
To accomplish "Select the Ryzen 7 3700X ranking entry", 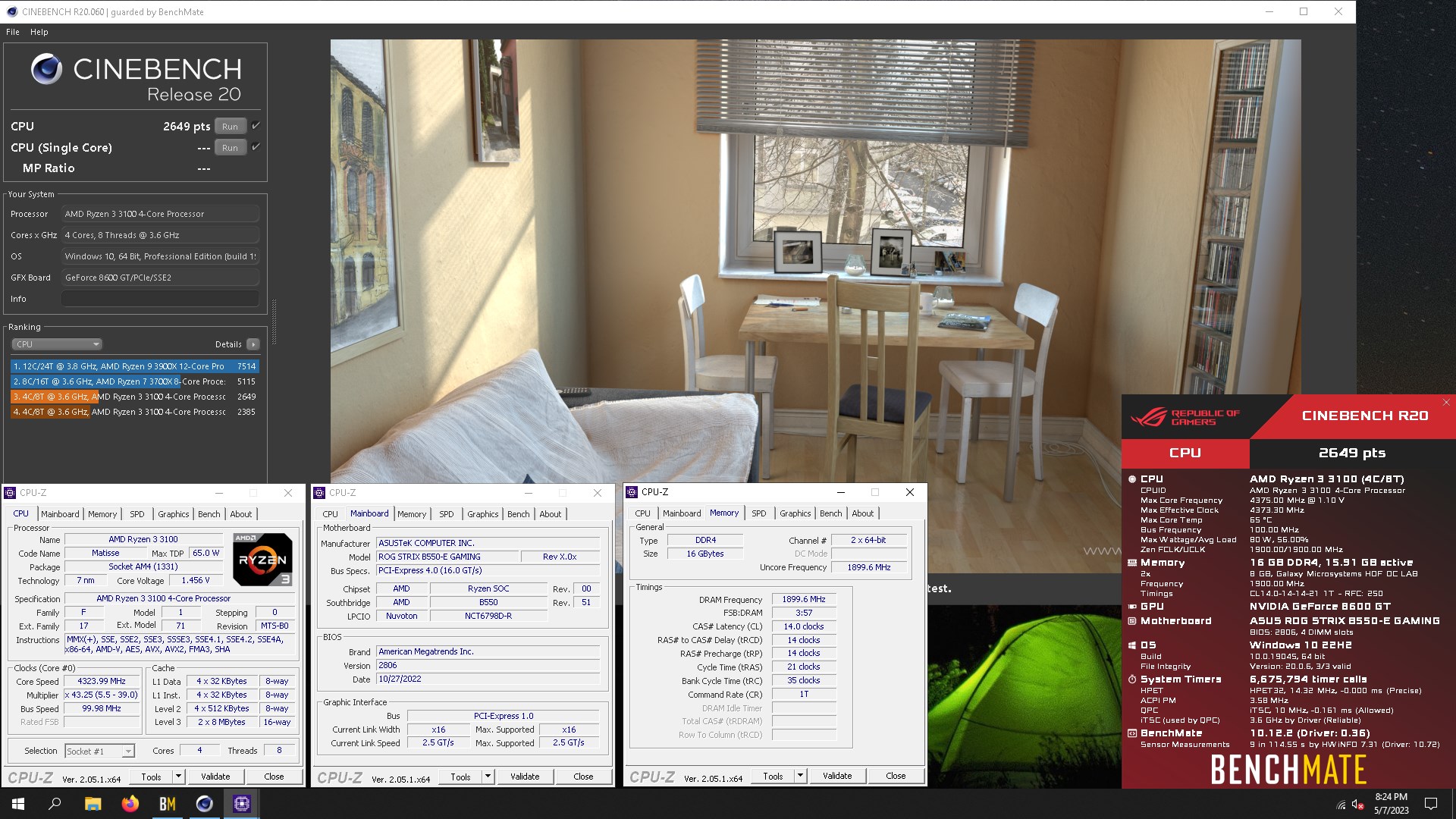I will pos(135,381).
